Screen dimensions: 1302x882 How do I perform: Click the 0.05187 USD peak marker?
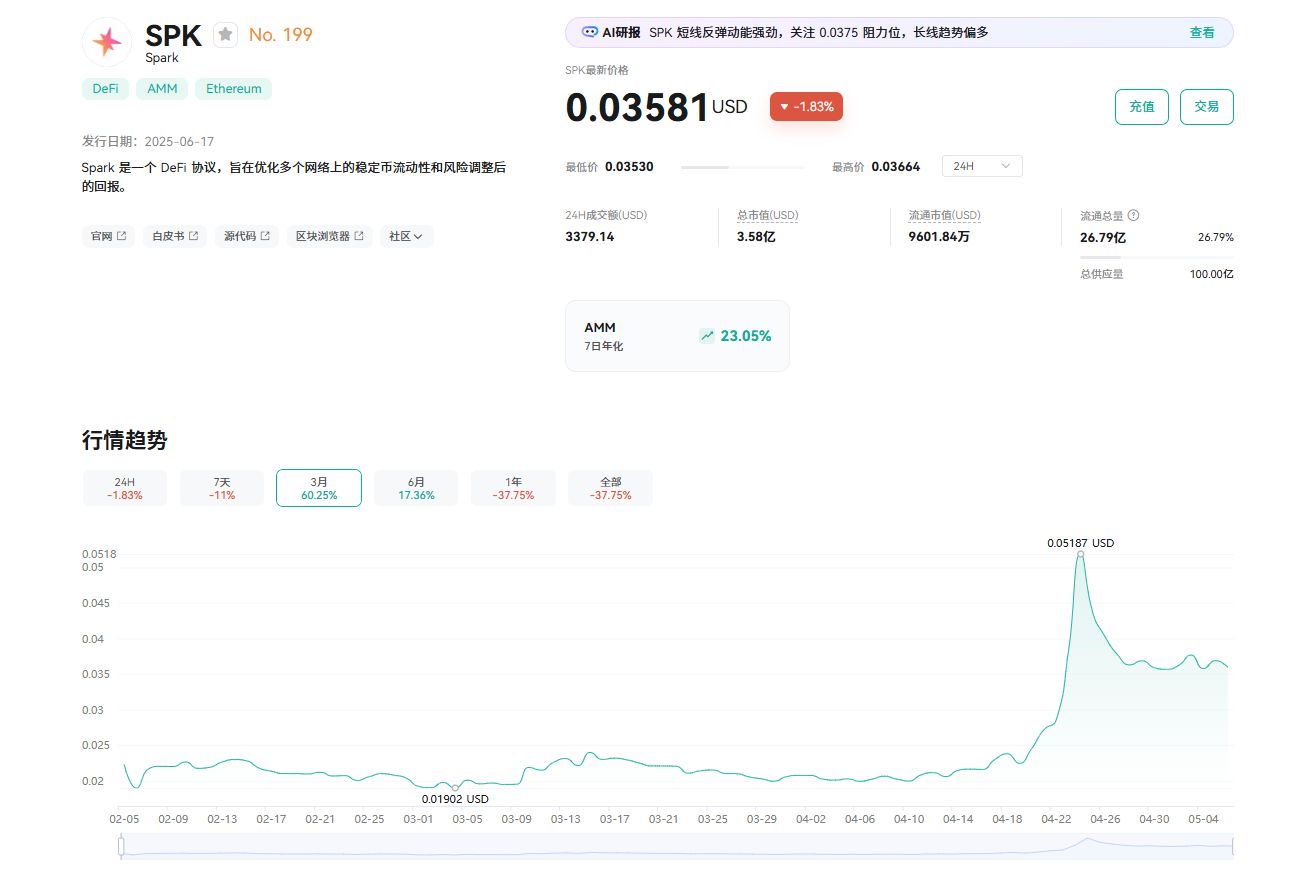(1080, 554)
